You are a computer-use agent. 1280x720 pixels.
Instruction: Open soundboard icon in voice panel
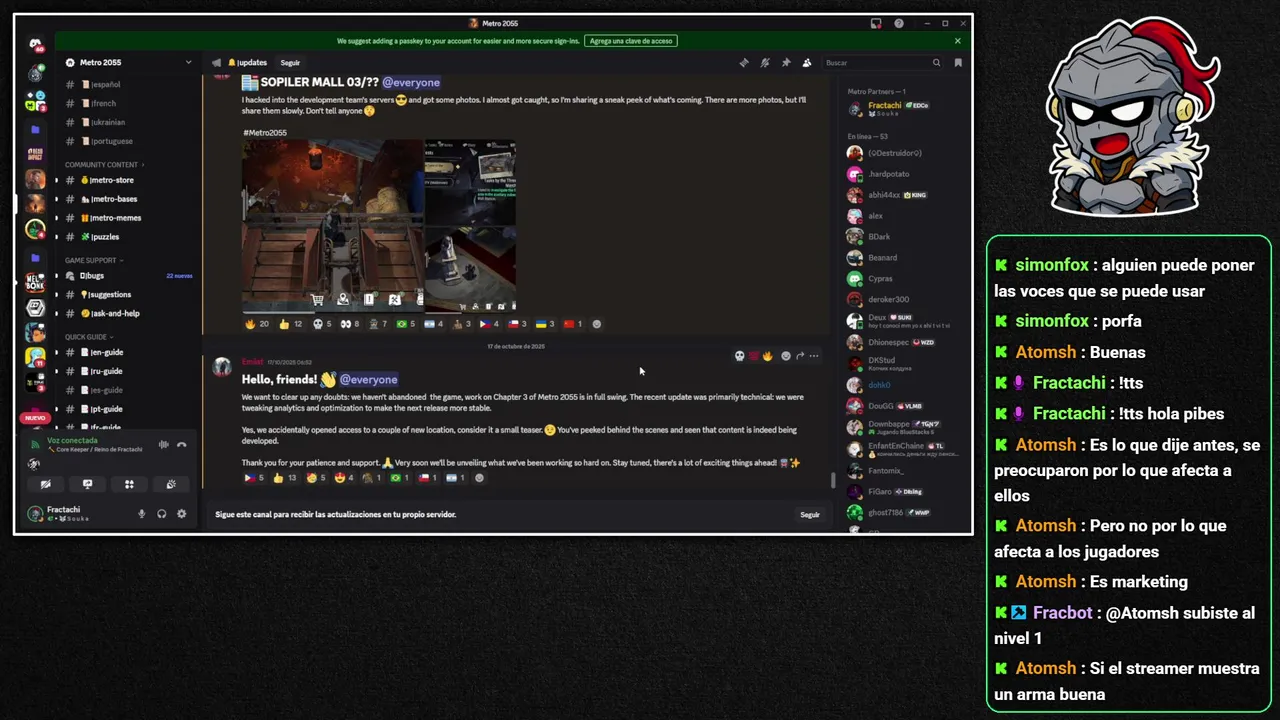point(171,484)
